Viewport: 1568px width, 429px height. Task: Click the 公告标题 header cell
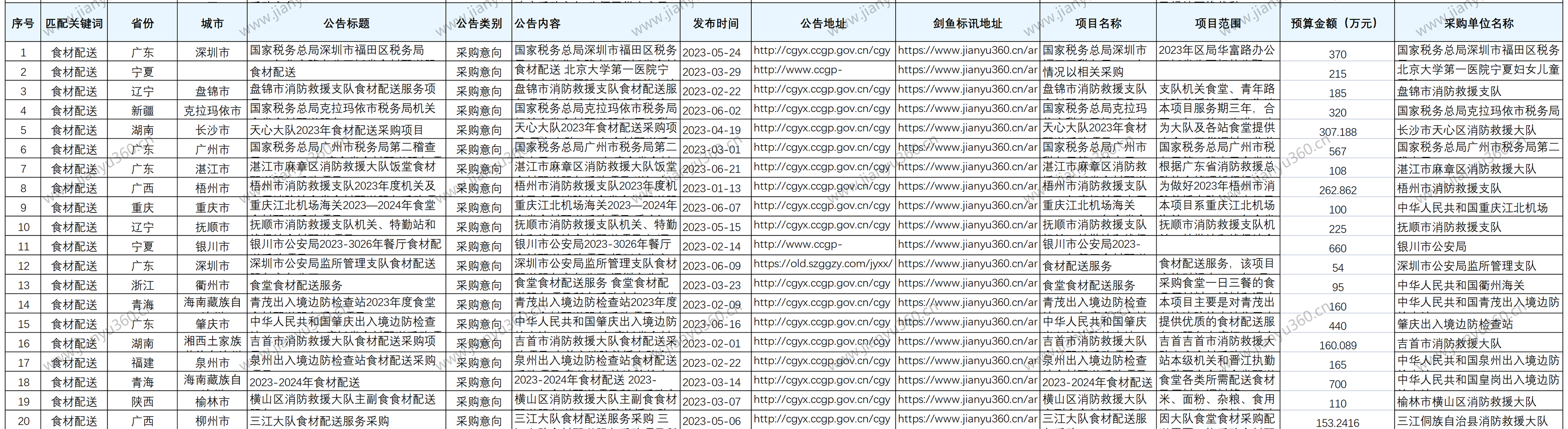tap(347, 23)
